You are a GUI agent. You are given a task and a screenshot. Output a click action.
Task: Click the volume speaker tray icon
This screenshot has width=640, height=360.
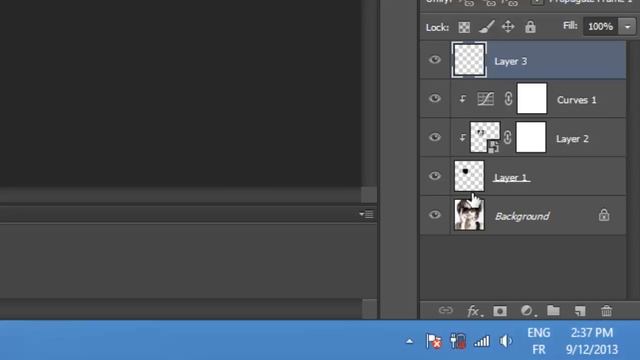click(x=505, y=341)
